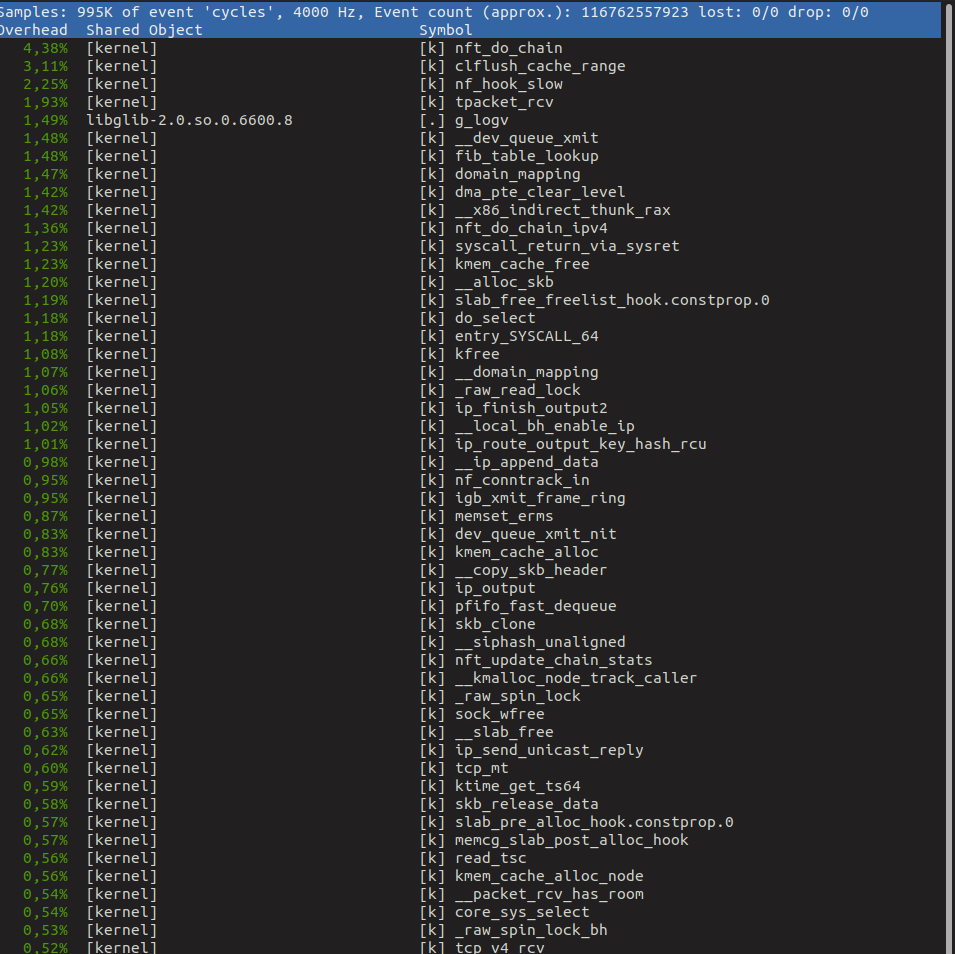
Task: Click the pfifo_fast_dequeue symbol row
Action: click(x=535, y=606)
